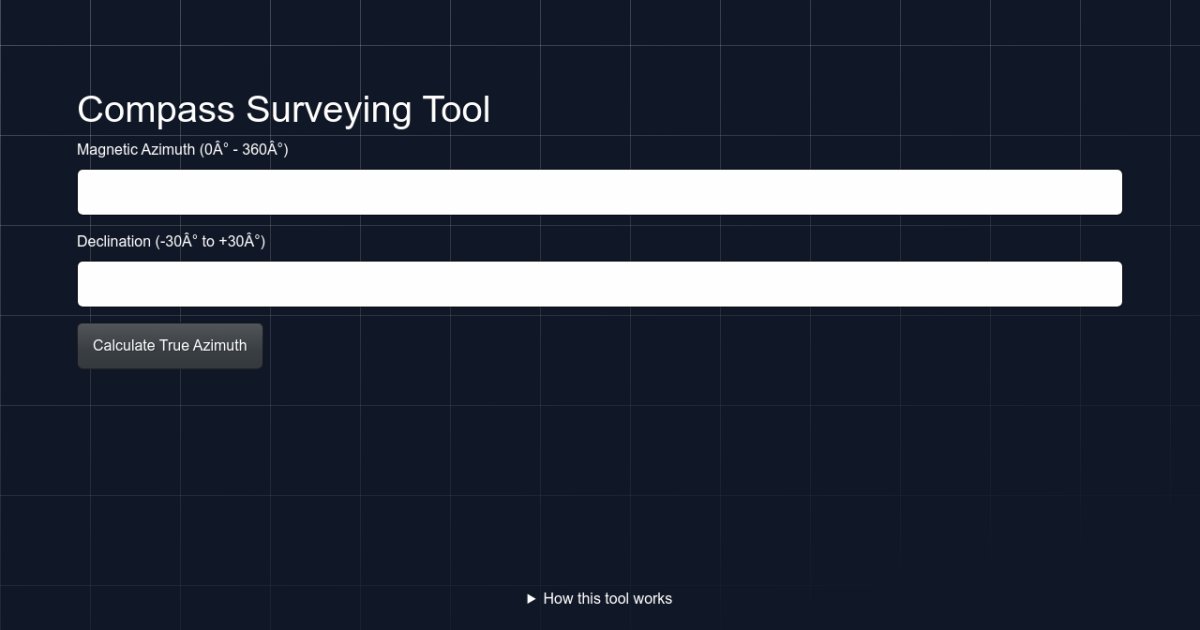Activate the empty field under Magnetic Azimuth label
This screenshot has width=1200, height=630.
pos(600,192)
